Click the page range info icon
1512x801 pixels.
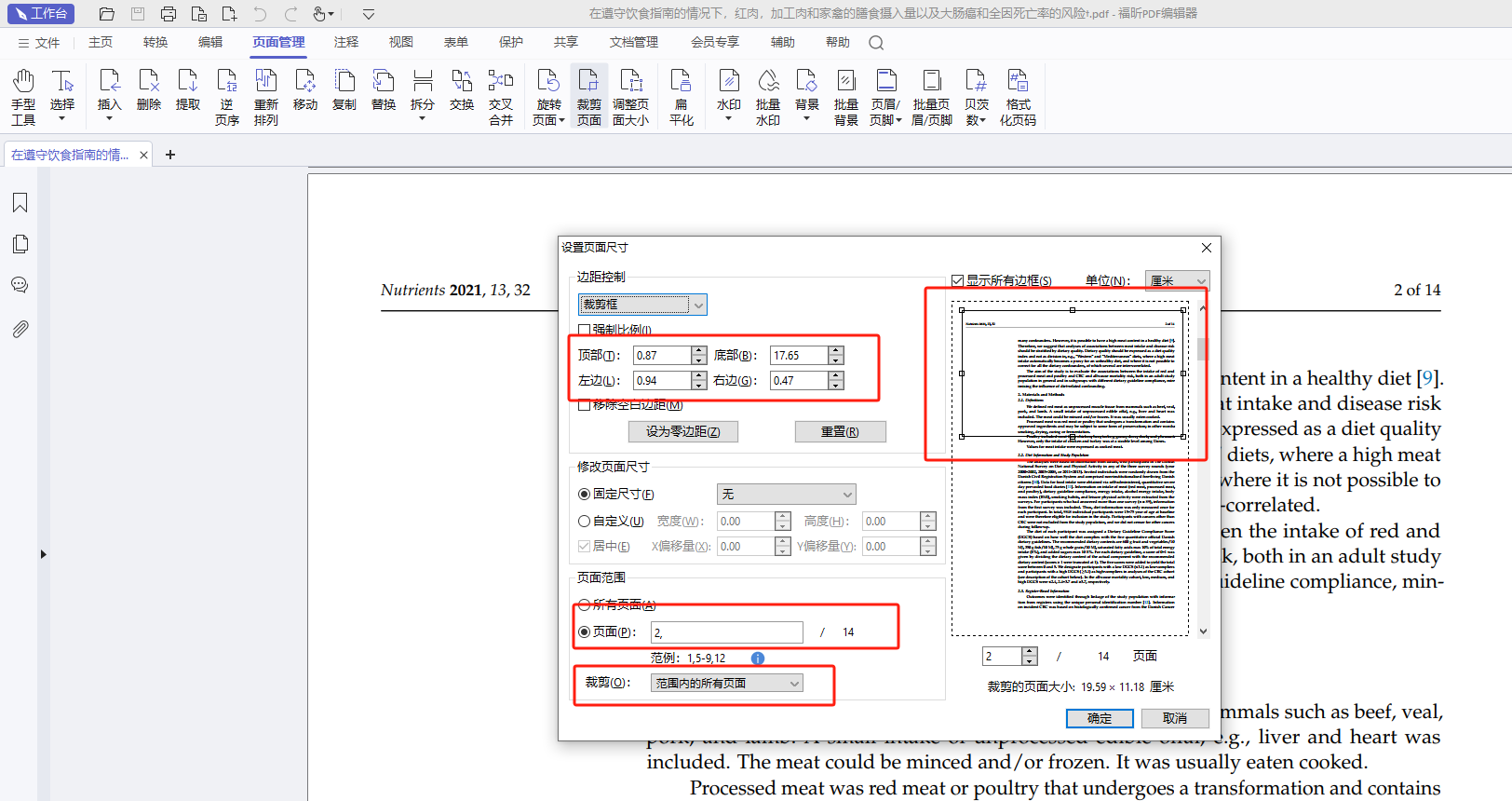[x=758, y=658]
